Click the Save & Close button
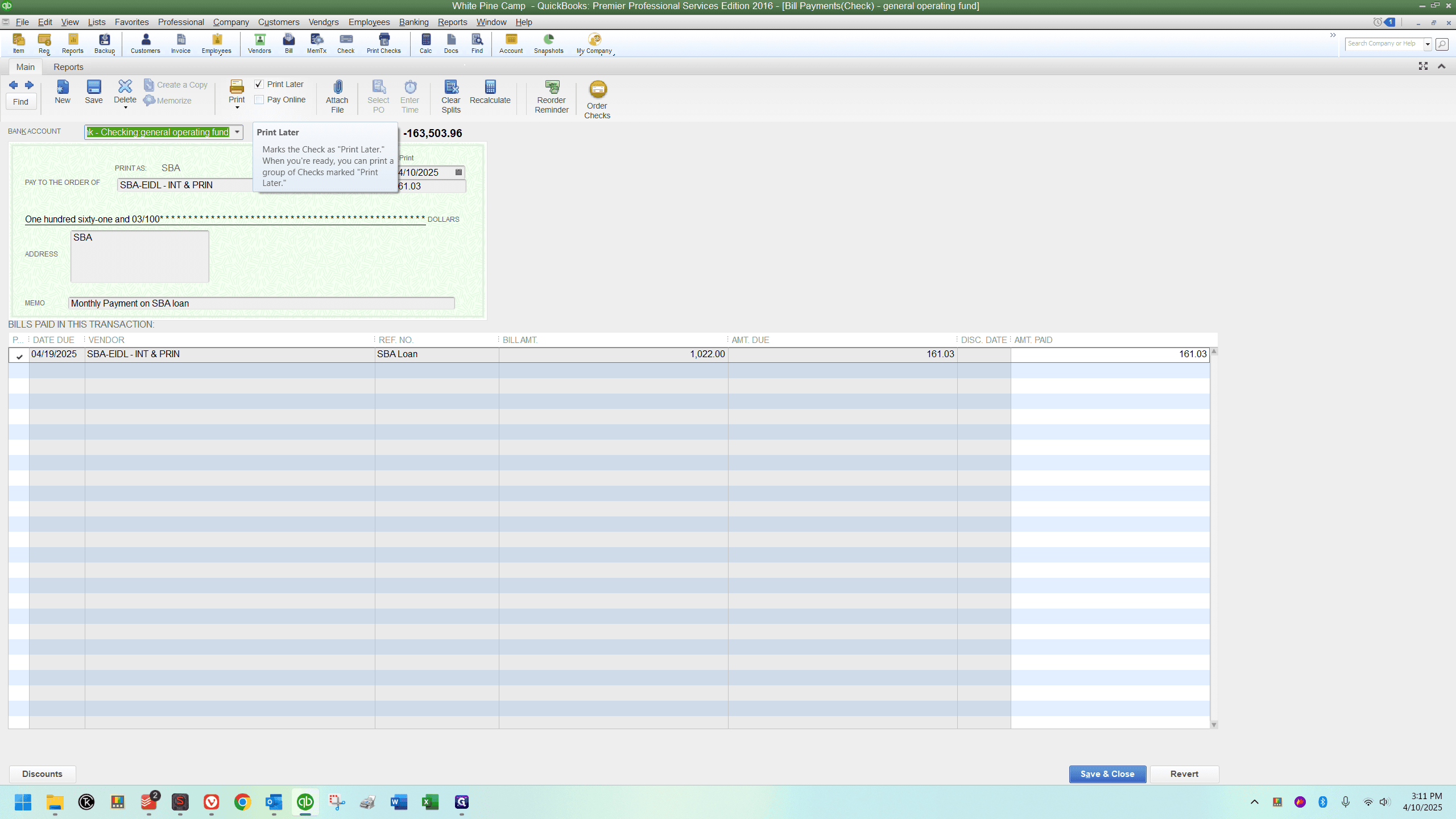1456x819 pixels. (1107, 774)
